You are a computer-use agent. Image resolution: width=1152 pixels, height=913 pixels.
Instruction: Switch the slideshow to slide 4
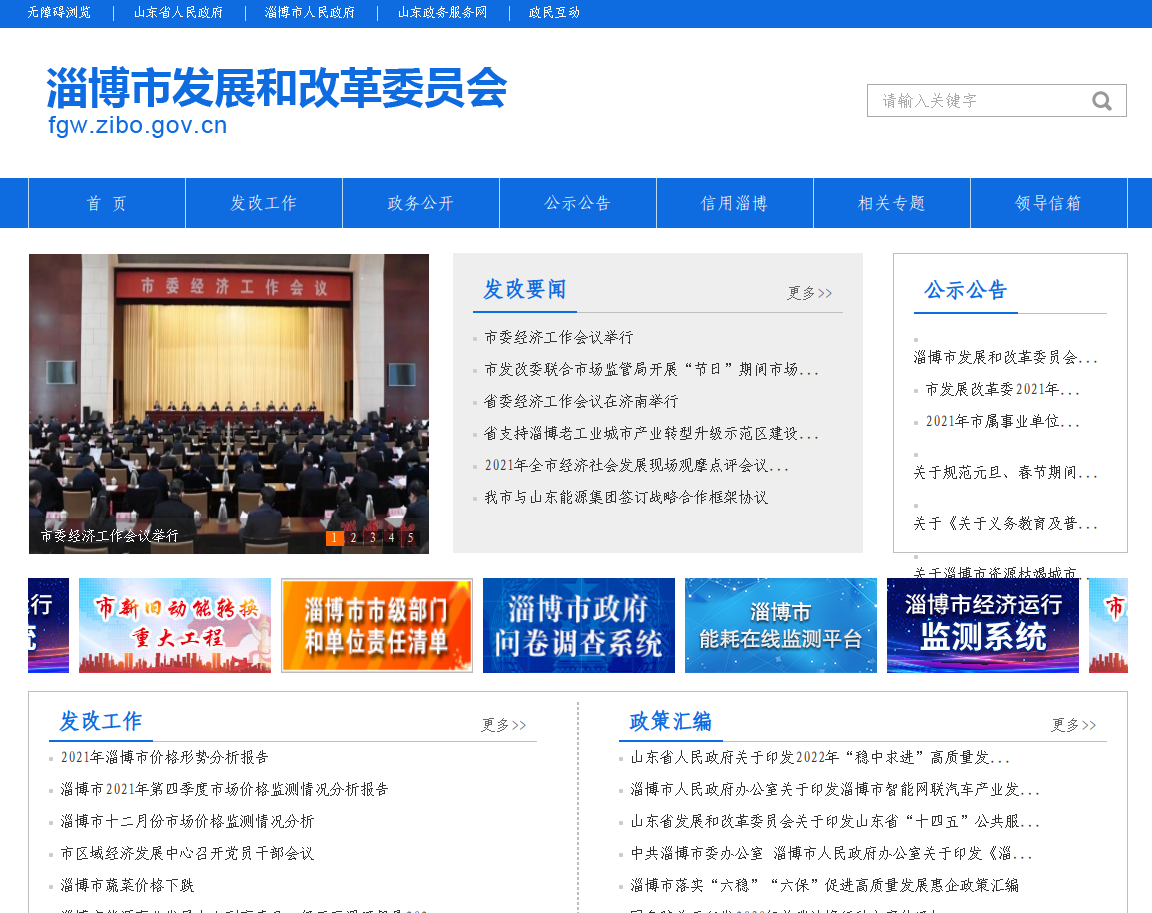[392, 538]
